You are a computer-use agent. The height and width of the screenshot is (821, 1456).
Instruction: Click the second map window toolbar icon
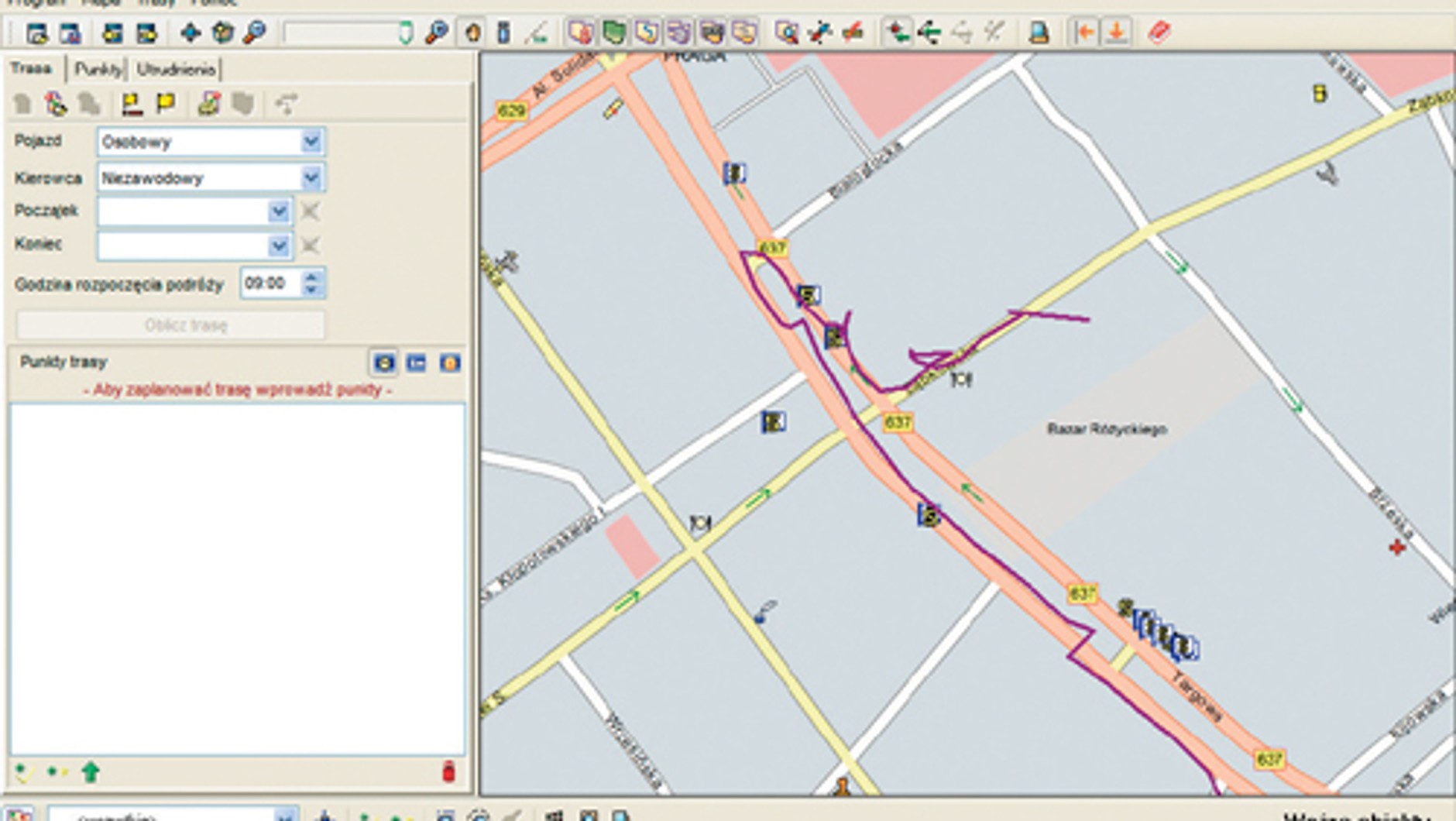coord(70,33)
